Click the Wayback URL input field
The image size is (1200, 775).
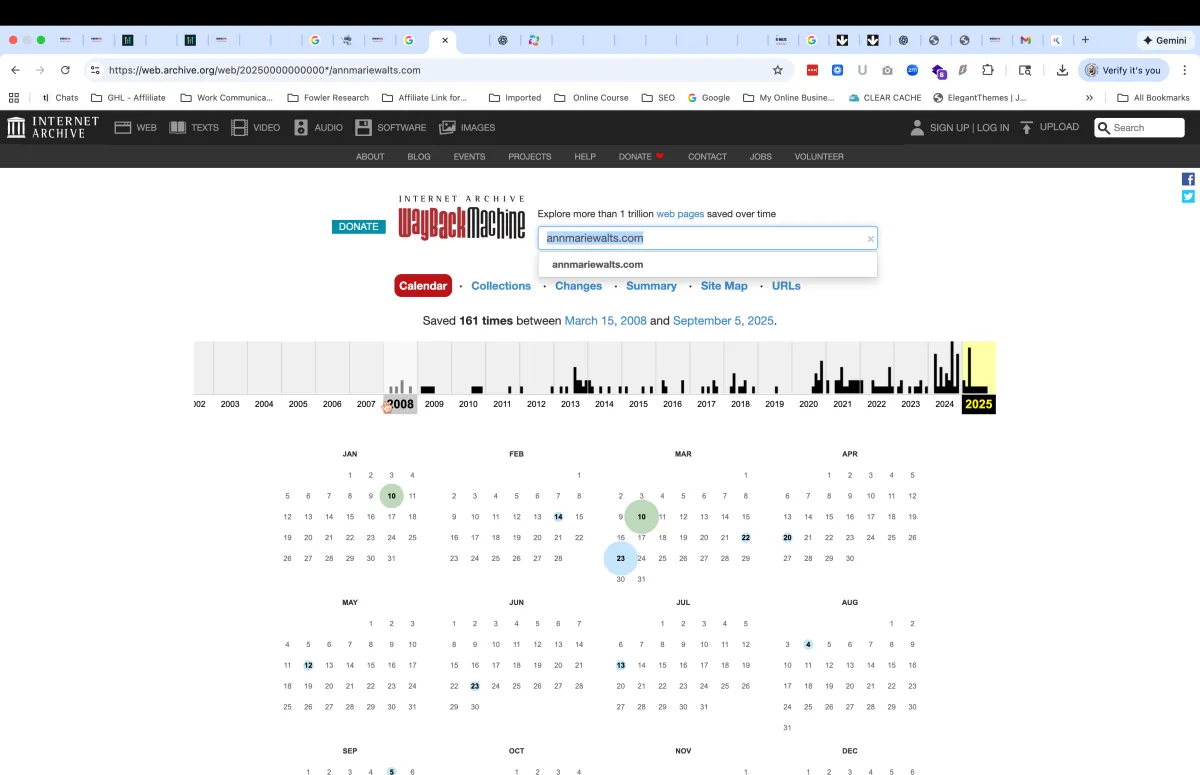pos(707,238)
